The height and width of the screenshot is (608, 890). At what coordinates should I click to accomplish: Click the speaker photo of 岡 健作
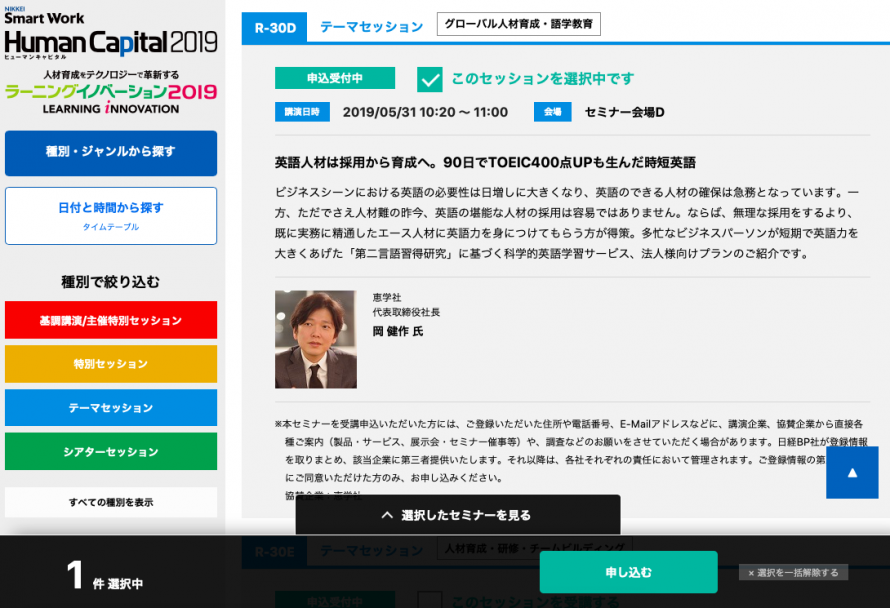coord(316,339)
